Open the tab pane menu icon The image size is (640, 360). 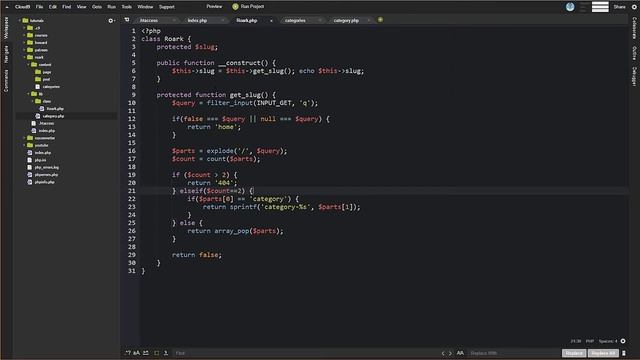click(127, 20)
